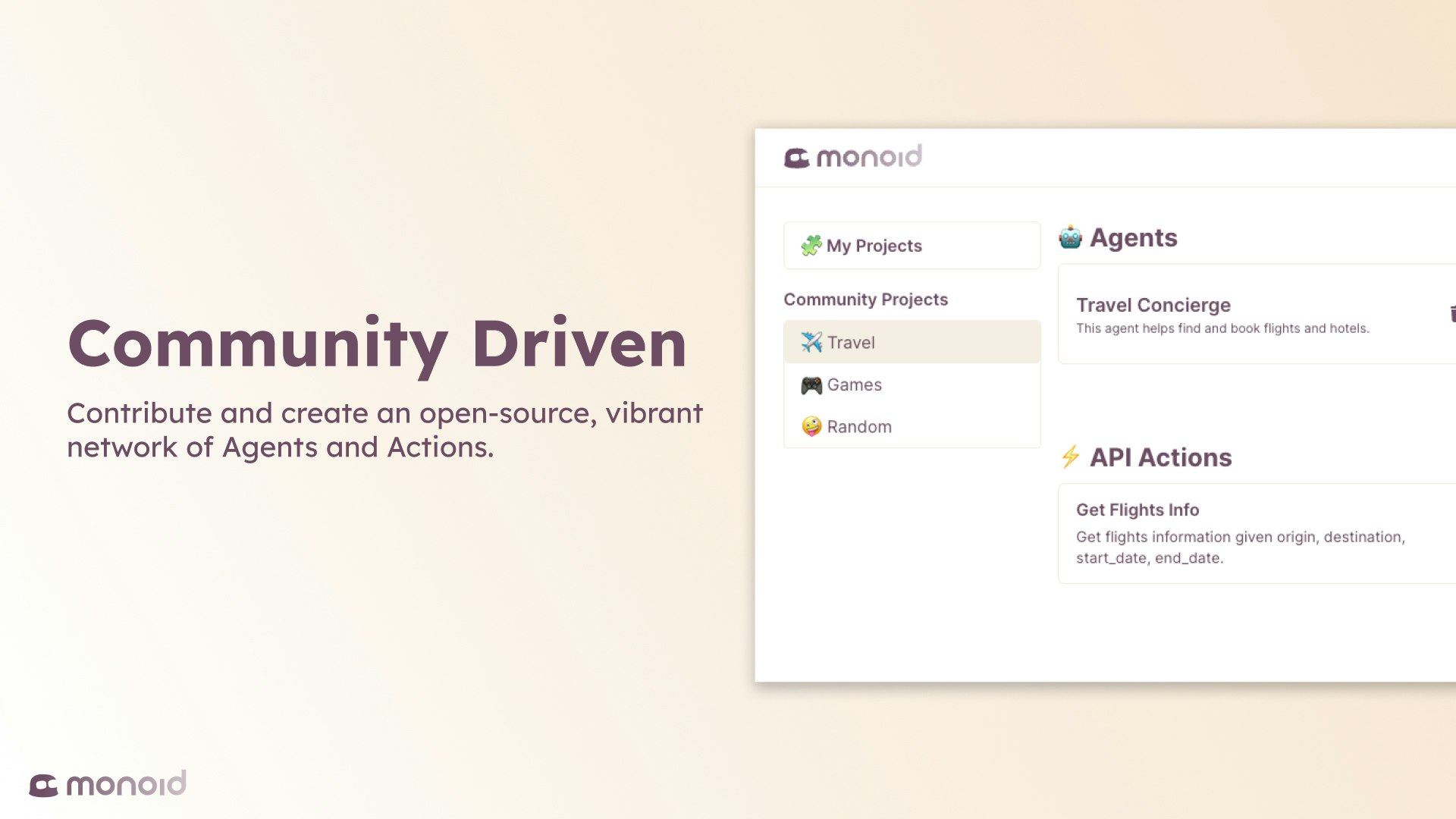Click the game controller icon beside Games
The width and height of the screenshot is (1456, 819).
[x=811, y=385]
